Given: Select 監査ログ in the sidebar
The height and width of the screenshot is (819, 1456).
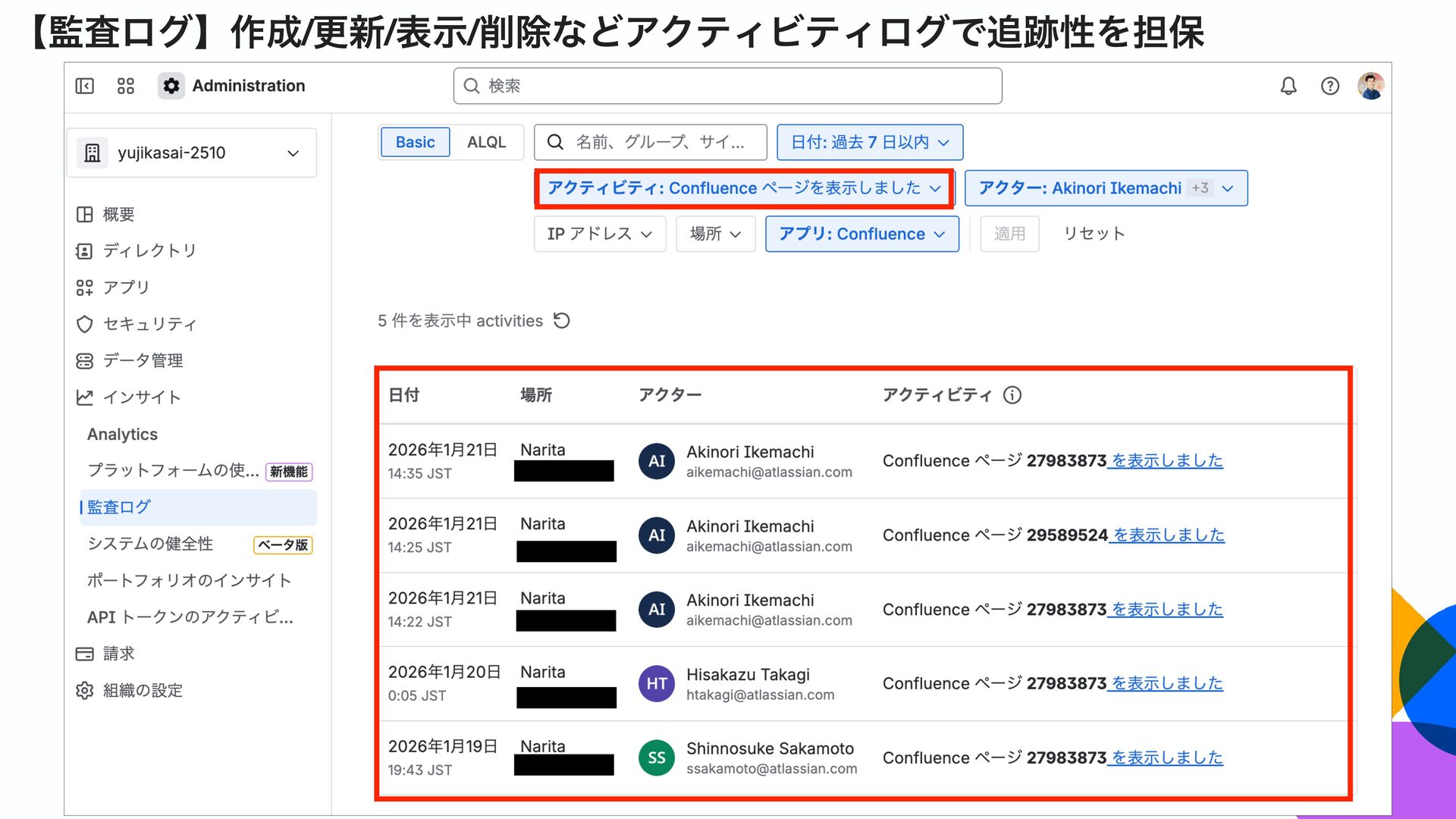Looking at the screenshot, I should pyautogui.click(x=119, y=507).
